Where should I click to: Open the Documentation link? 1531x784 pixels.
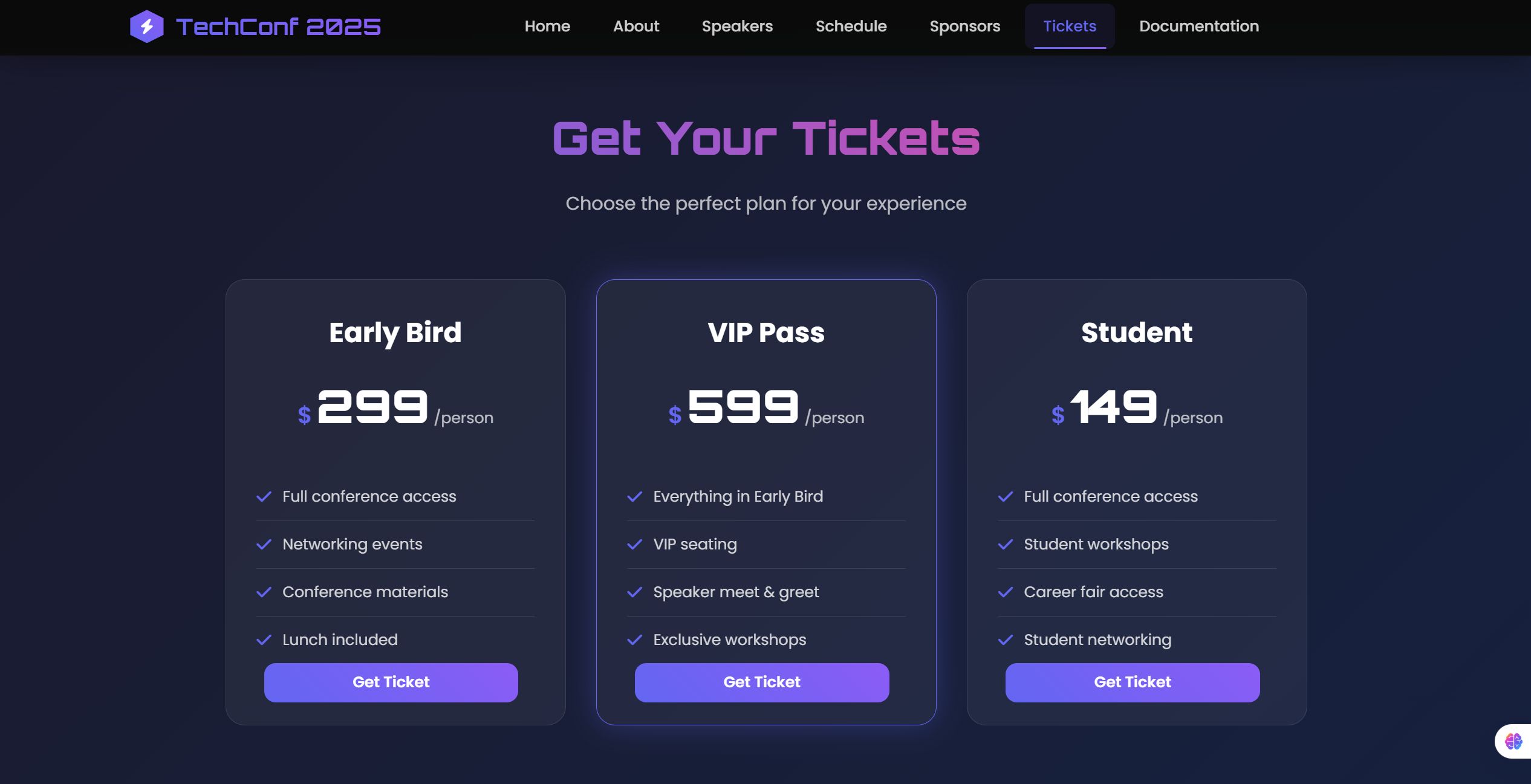click(1198, 27)
